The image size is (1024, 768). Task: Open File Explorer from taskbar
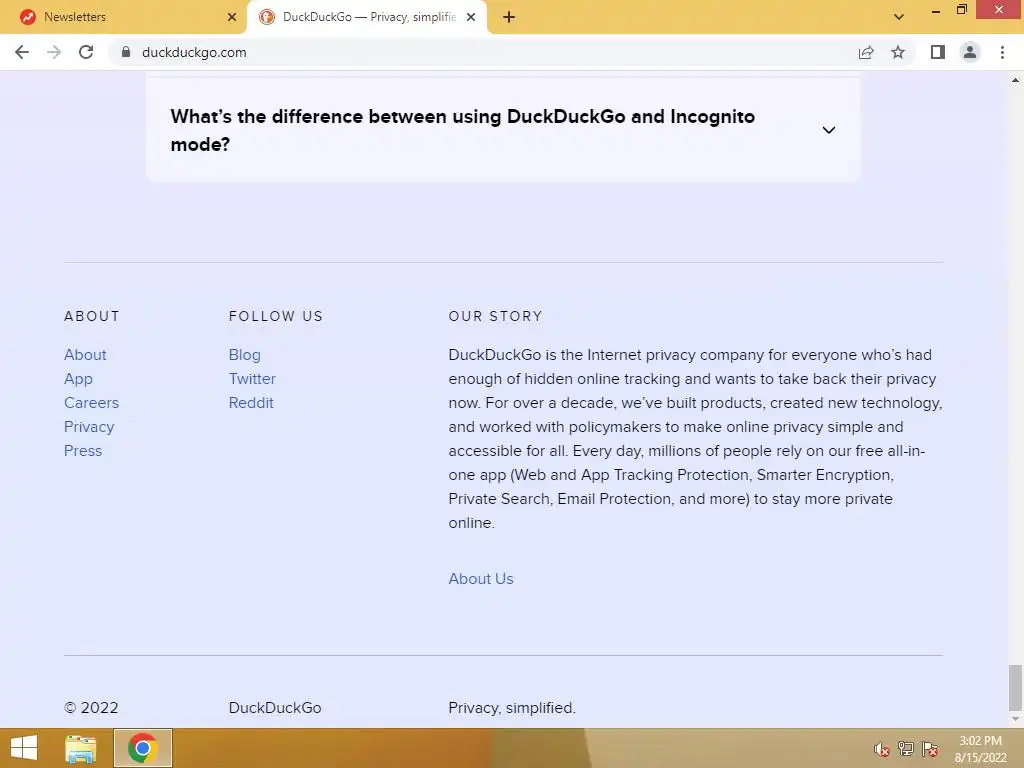pos(81,748)
